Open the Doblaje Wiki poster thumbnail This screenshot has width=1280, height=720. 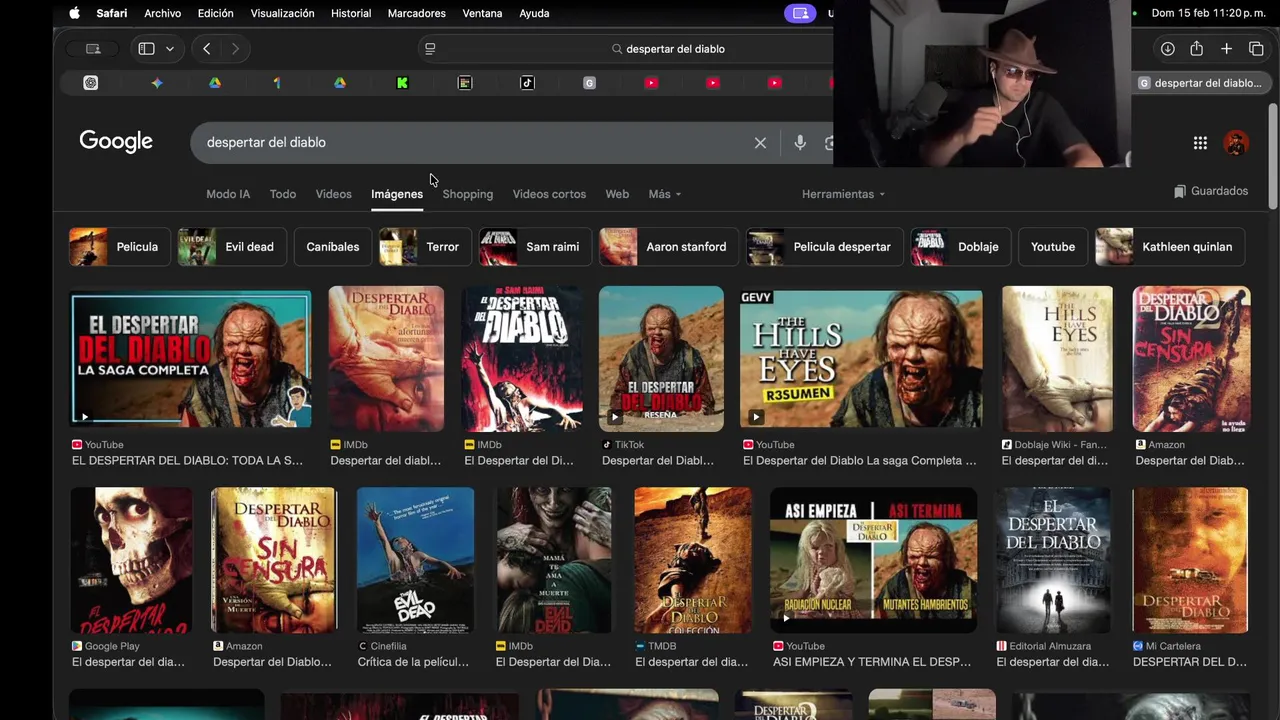pos(1057,359)
